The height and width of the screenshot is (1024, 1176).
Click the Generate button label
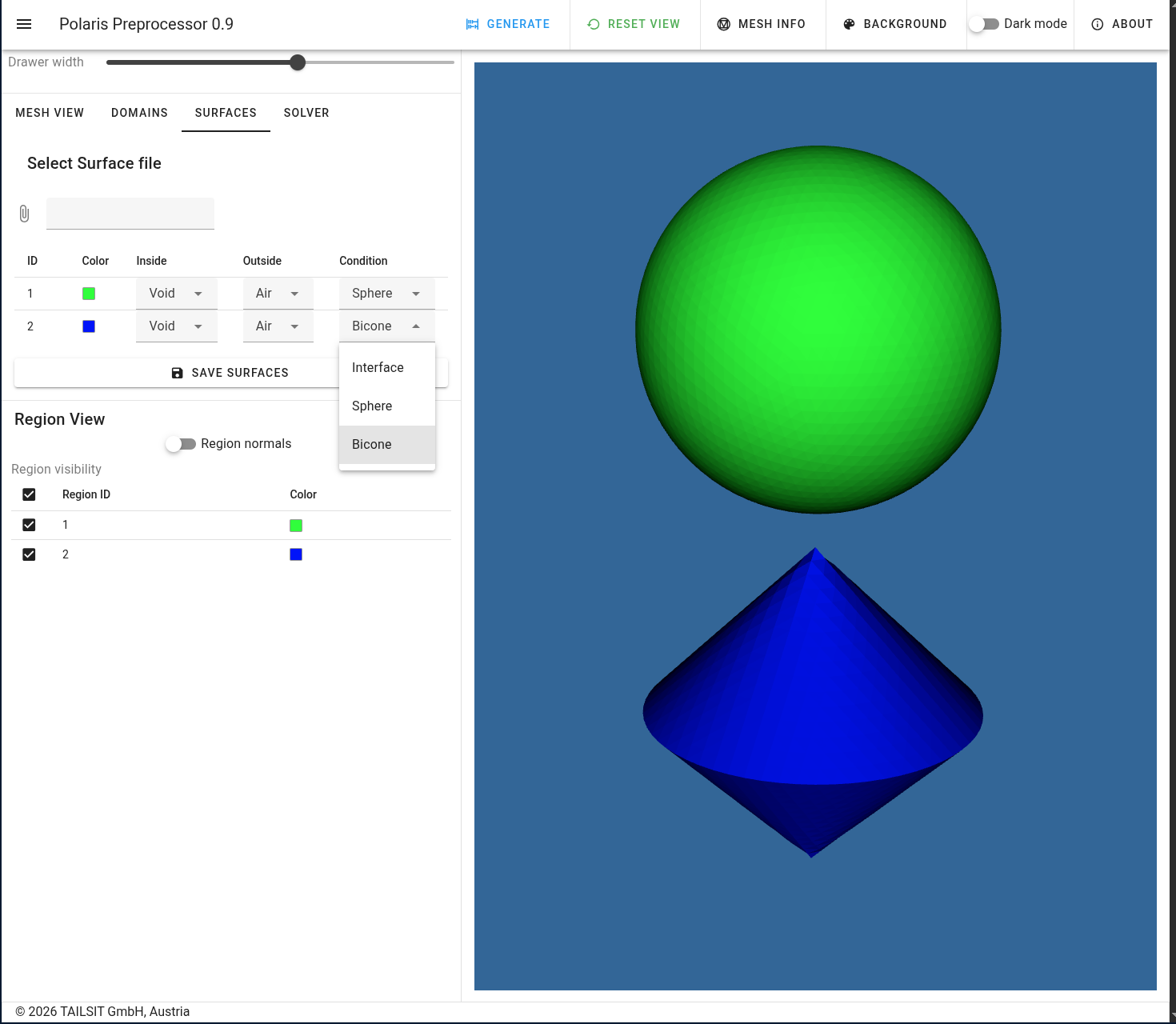click(x=518, y=24)
